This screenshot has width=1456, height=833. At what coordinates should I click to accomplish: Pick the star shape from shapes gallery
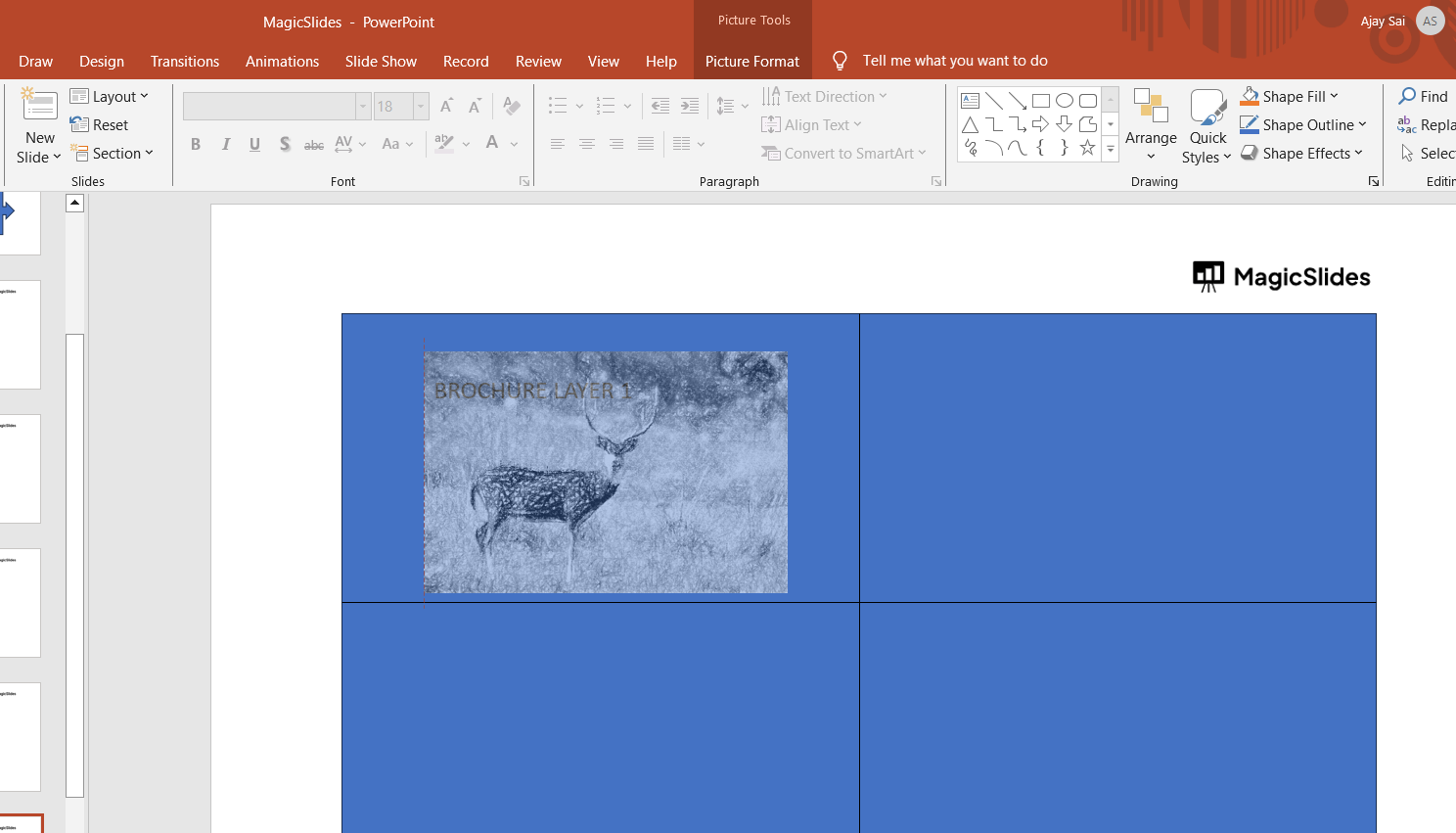[x=1087, y=148]
